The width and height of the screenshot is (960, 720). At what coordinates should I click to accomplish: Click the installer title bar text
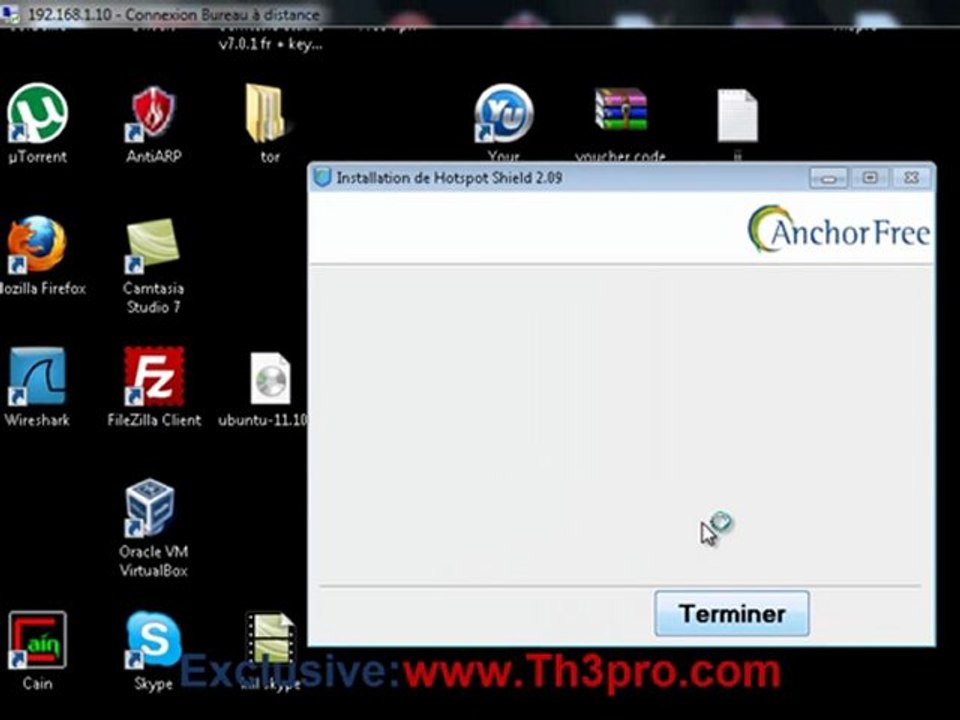click(449, 178)
